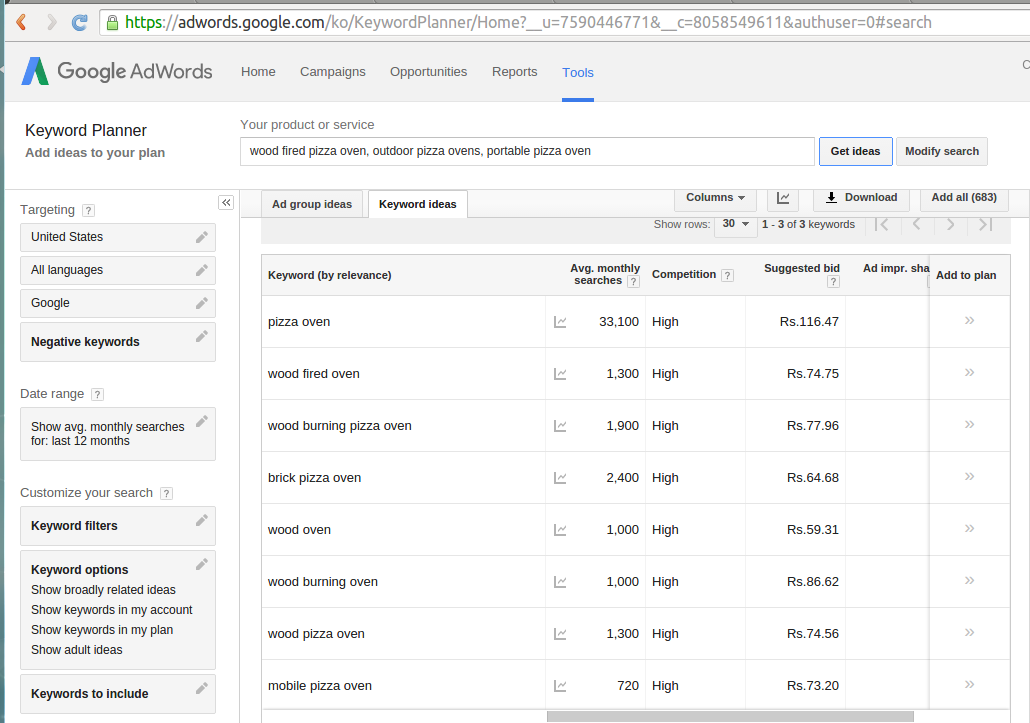Toggle chart view button in toolbar
1030x723 pixels.
(783, 198)
